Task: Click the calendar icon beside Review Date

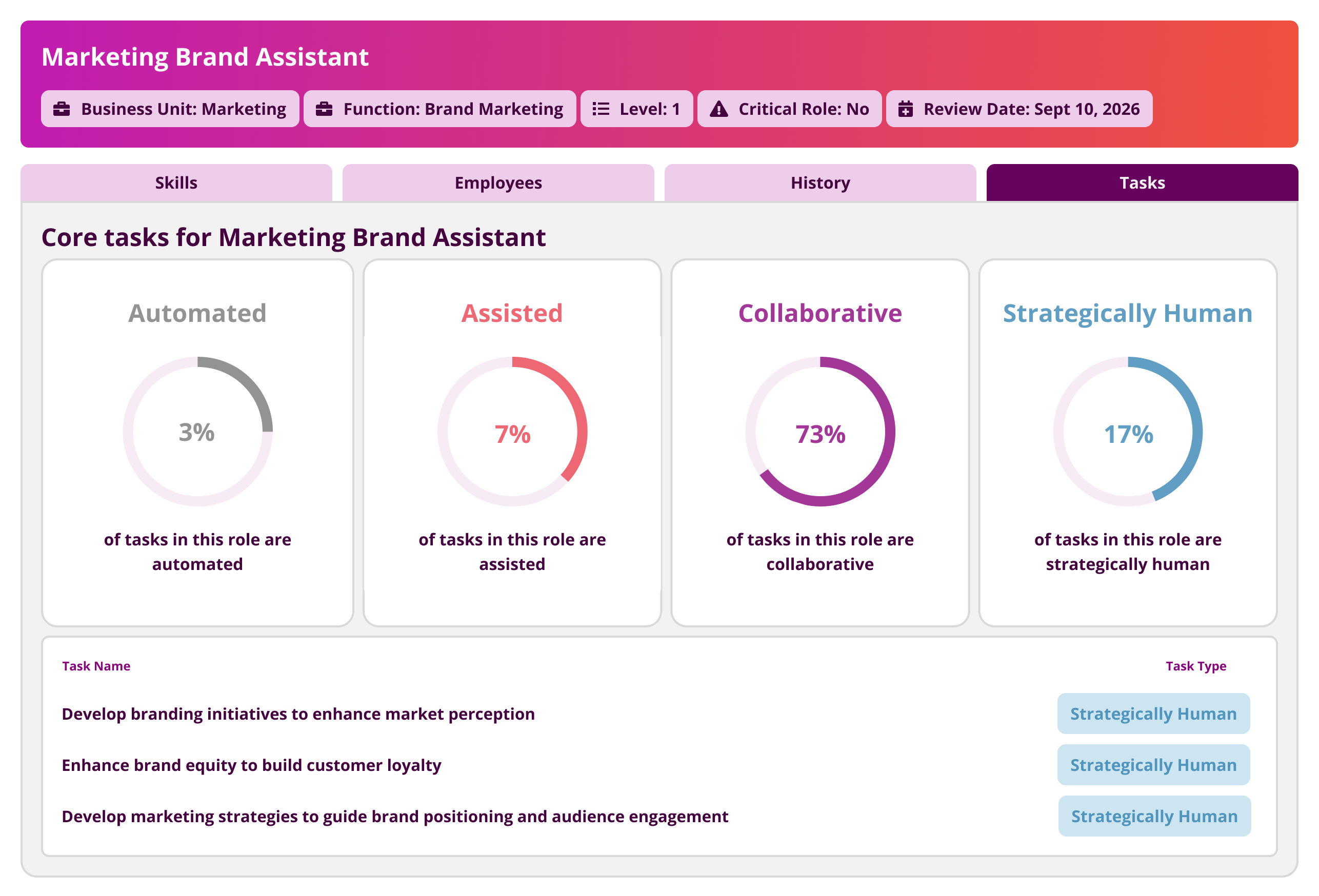Action: click(x=906, y=109)
